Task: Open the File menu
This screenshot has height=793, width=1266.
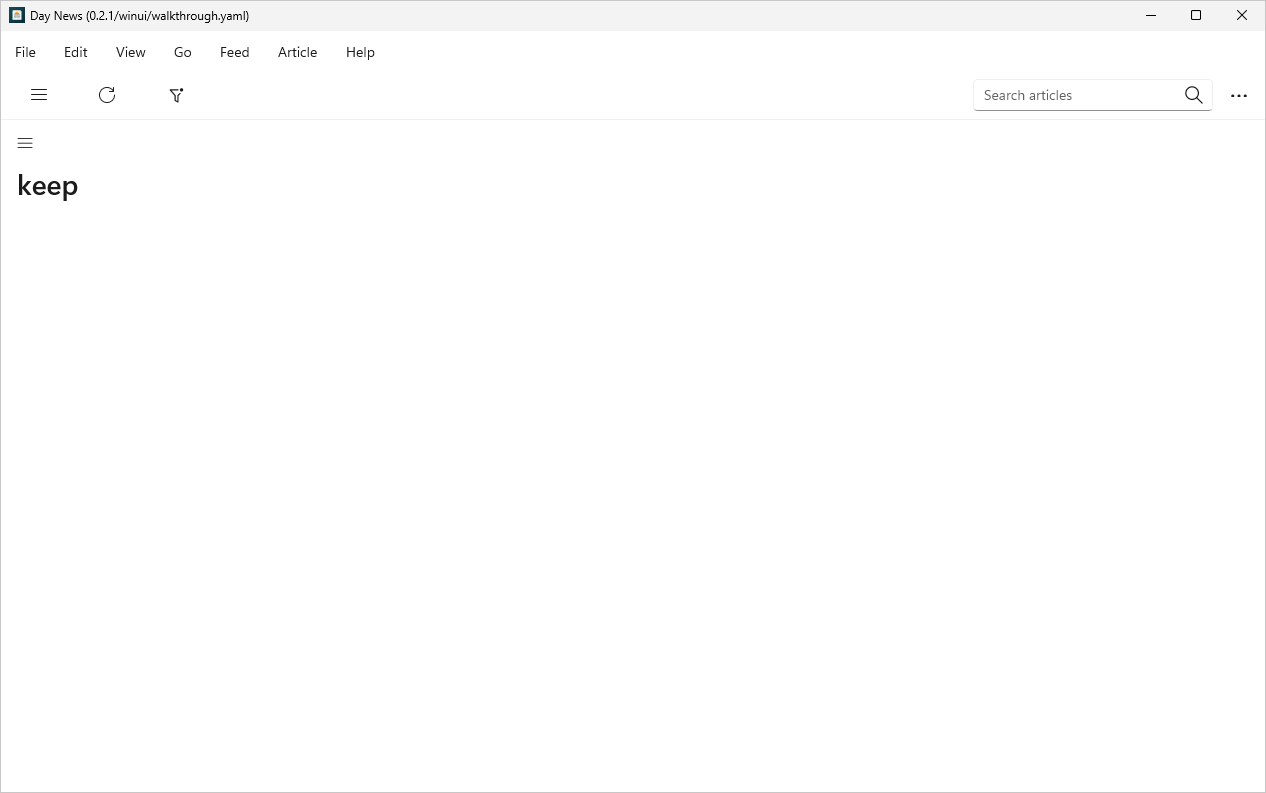Action: click(25, 52)
